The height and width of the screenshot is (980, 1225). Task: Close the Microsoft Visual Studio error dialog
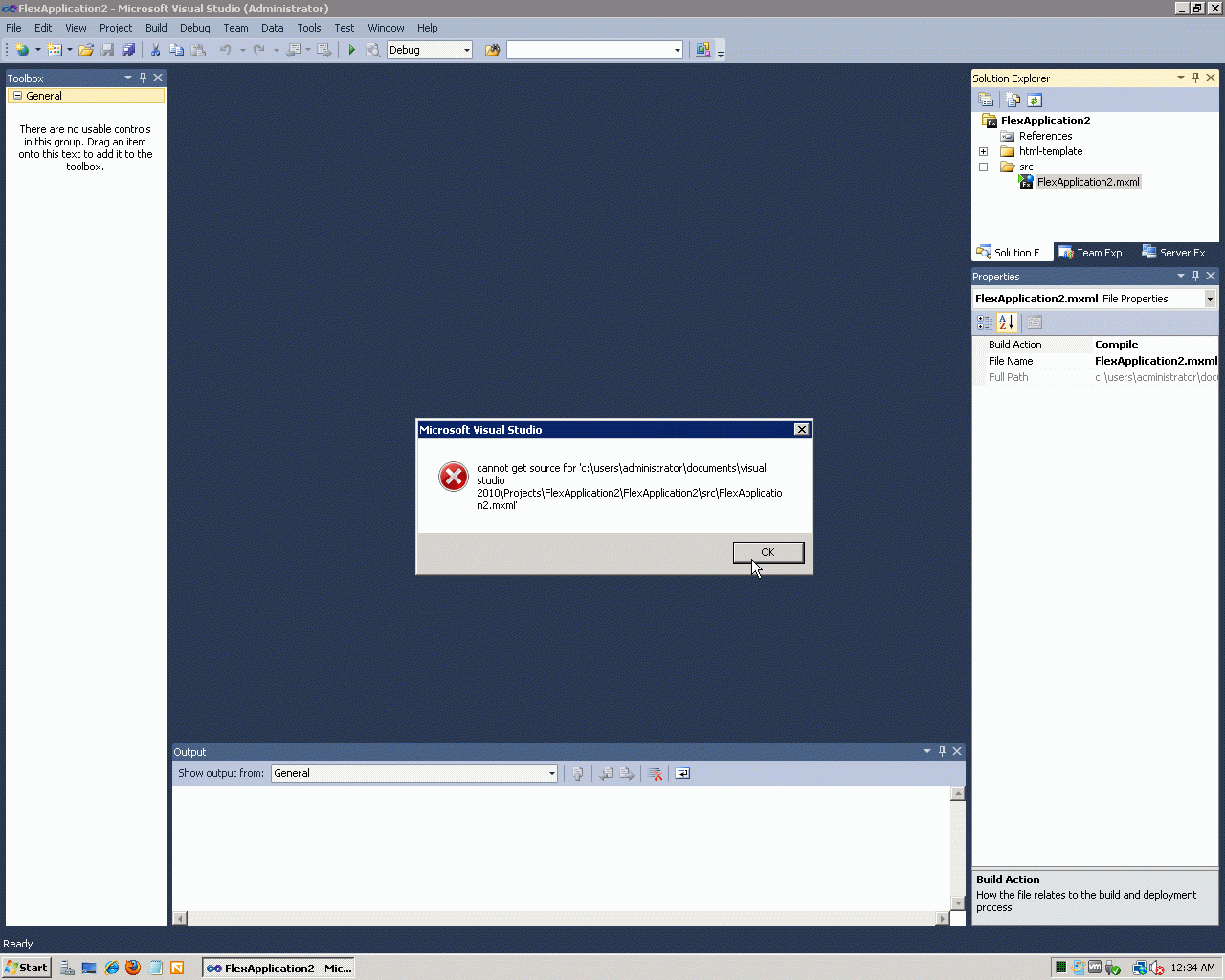tap(802, 430)
